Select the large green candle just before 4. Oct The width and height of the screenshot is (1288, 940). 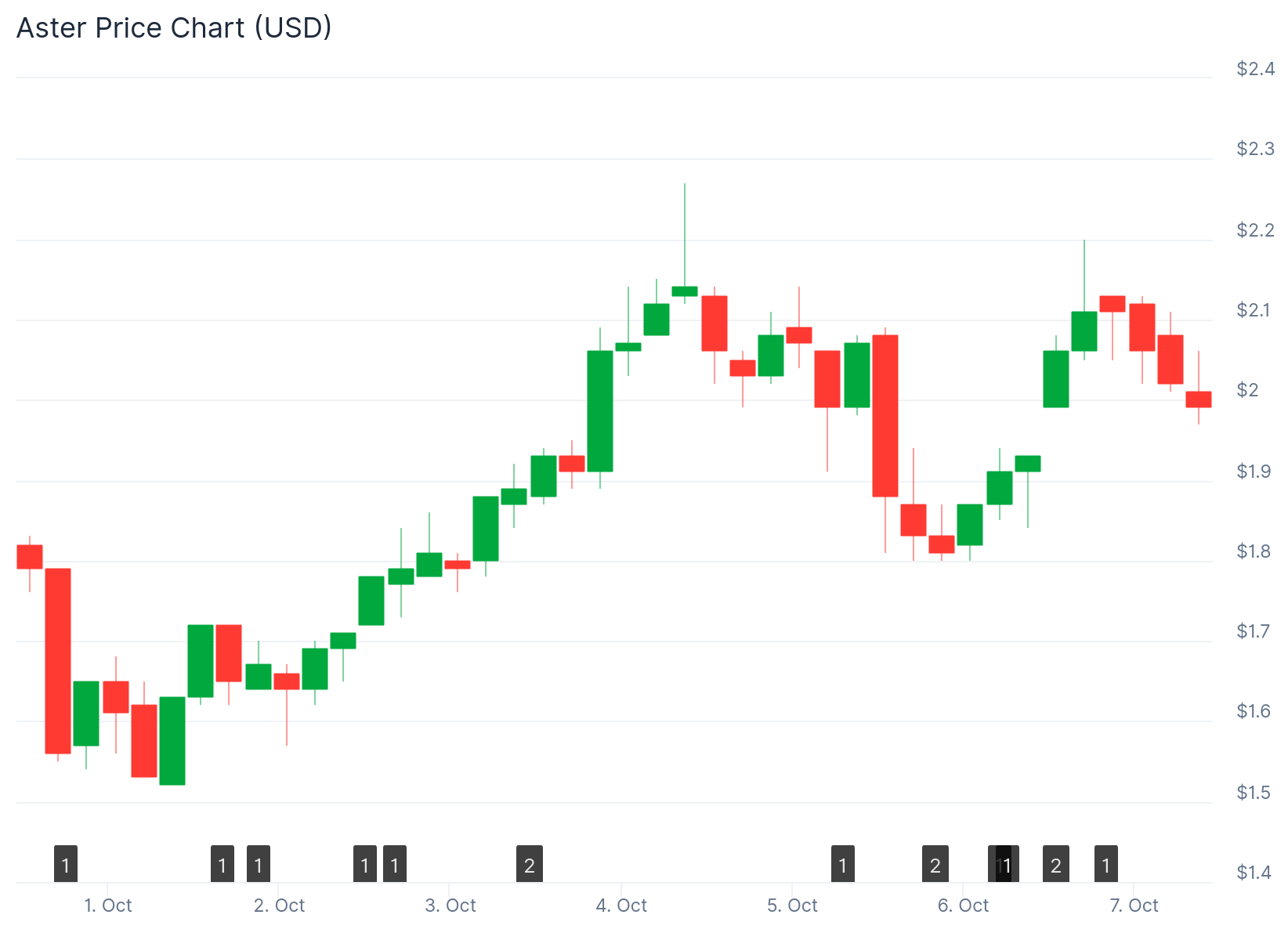600,410
